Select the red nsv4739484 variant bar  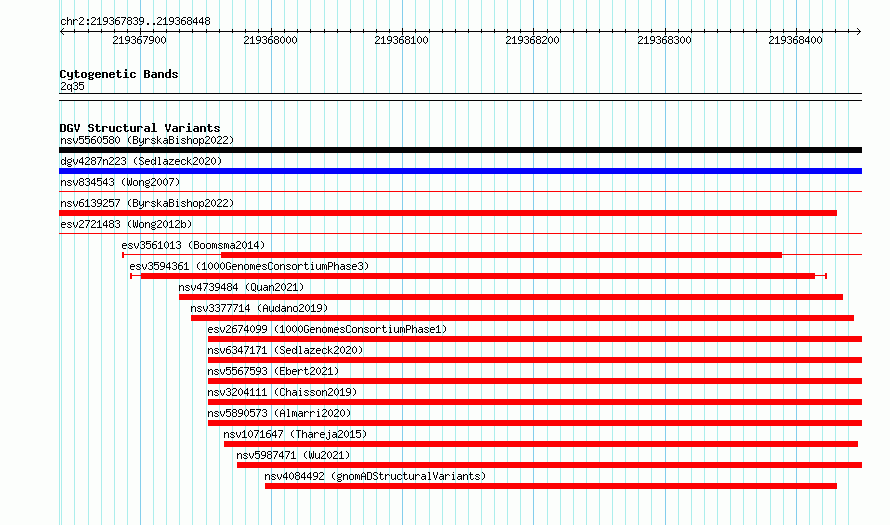point(511,297)
